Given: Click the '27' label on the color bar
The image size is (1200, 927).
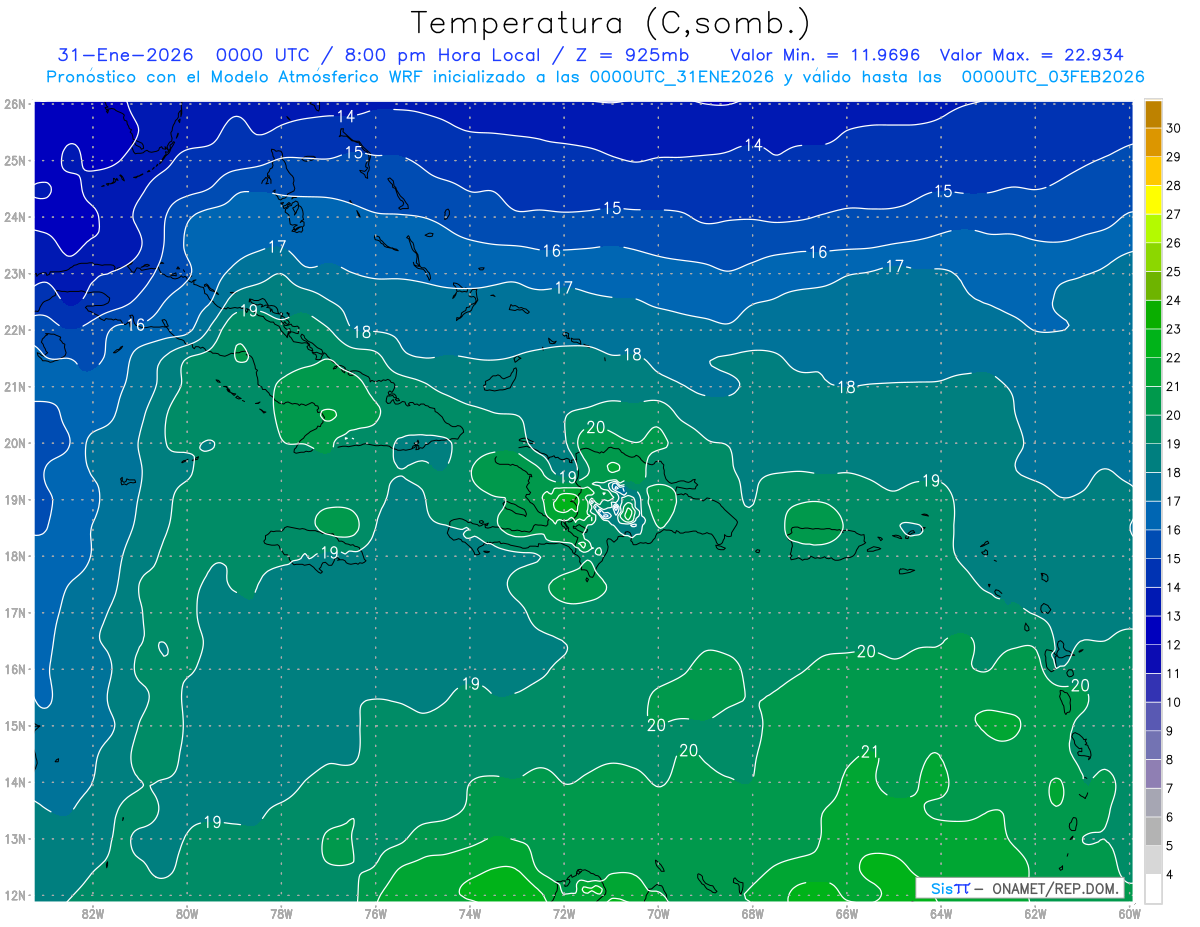Looking at the screenshot, I should (x=1174, y=214).
